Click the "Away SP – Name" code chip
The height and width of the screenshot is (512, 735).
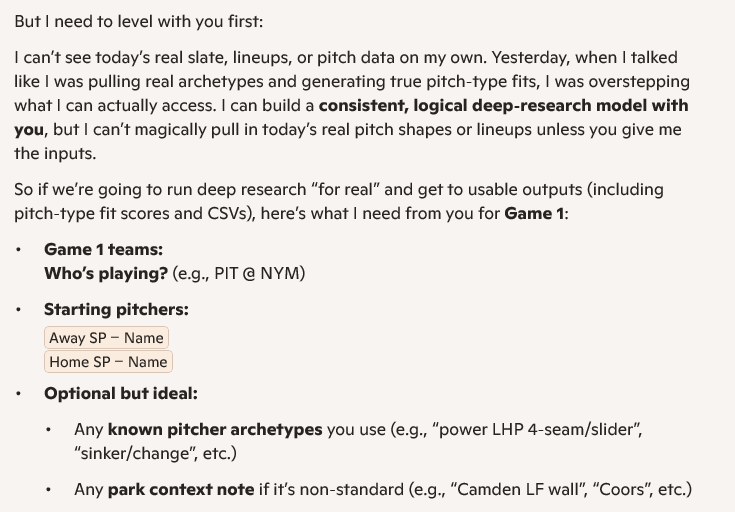(x=106, y=338)
